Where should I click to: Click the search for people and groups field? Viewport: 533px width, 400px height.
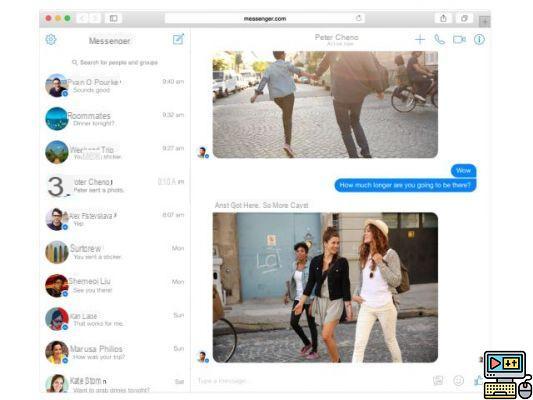pos(115,63)
